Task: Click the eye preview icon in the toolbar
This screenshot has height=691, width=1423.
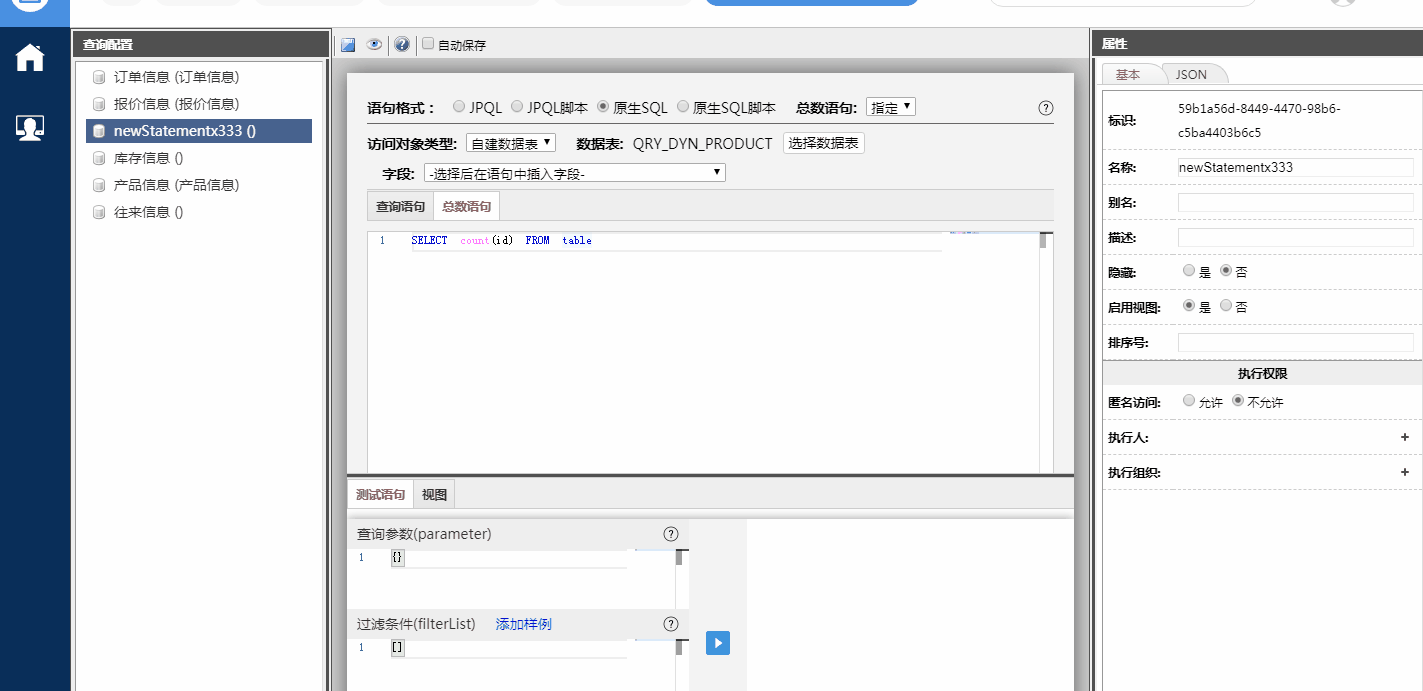Action: (374, 45)
